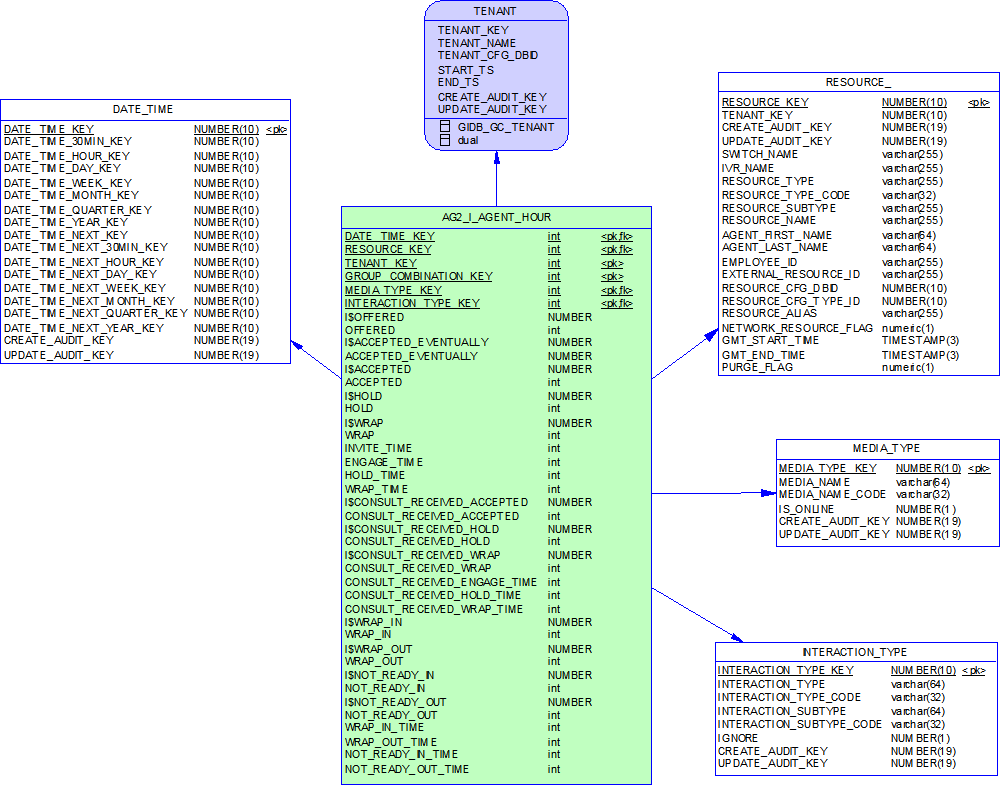
Task: Click the arrowhead pointing at the MEDIA_TYPE table
Action: (x=768, y=493)
